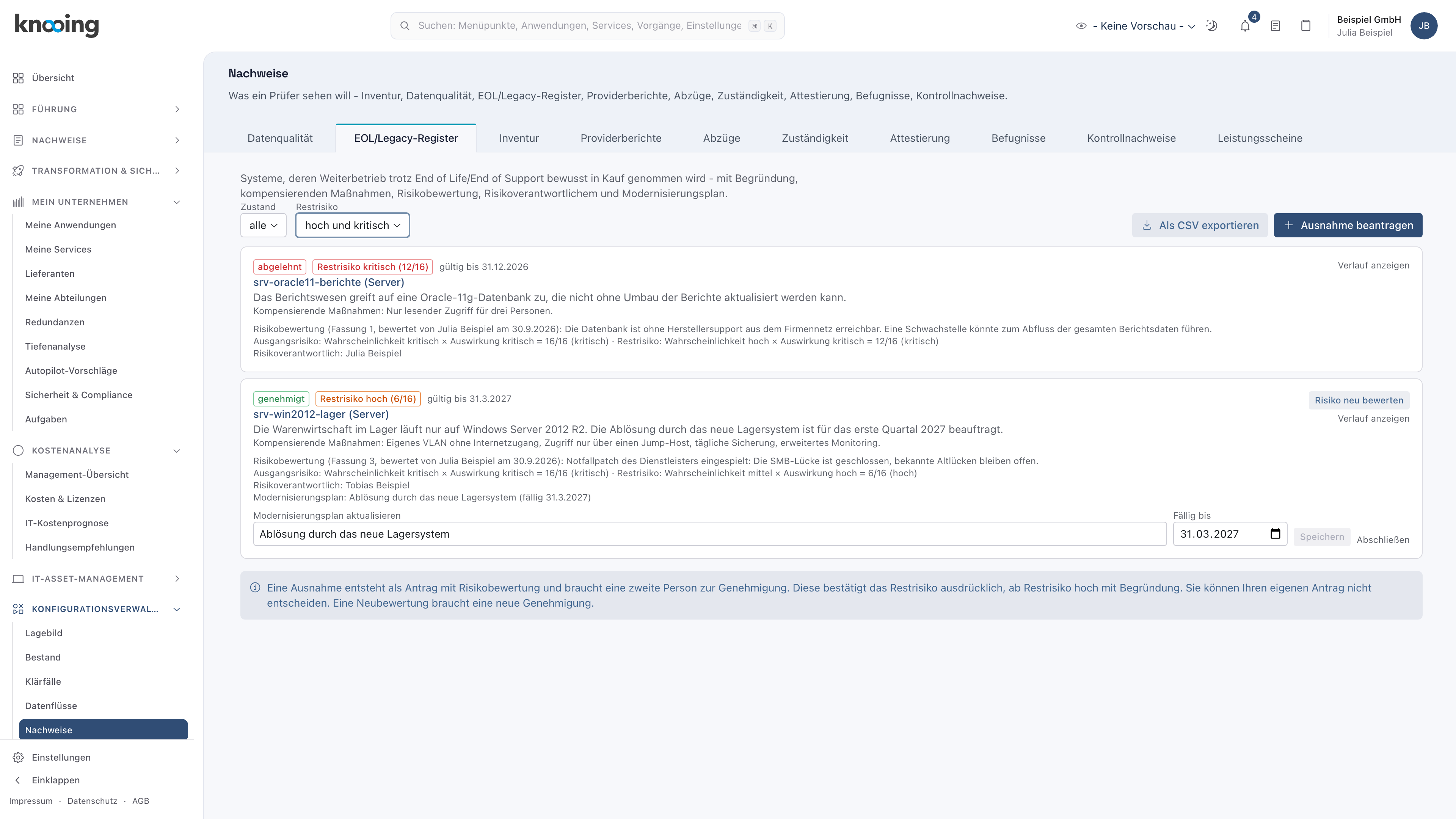
Task: Open the Restrisiko filter hoch und kritisch
Action: pyautogui.click(x=353, y=226)
